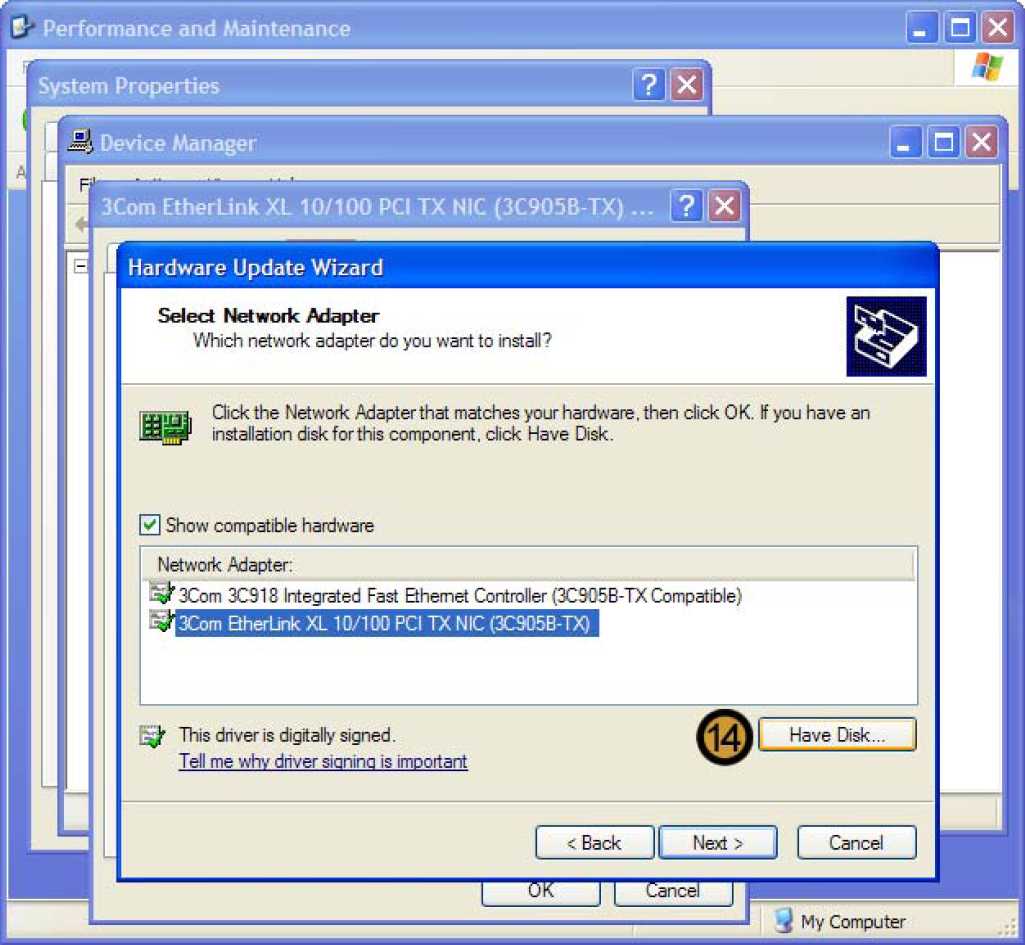Go back with the < Back button

(x=594, y=842)
